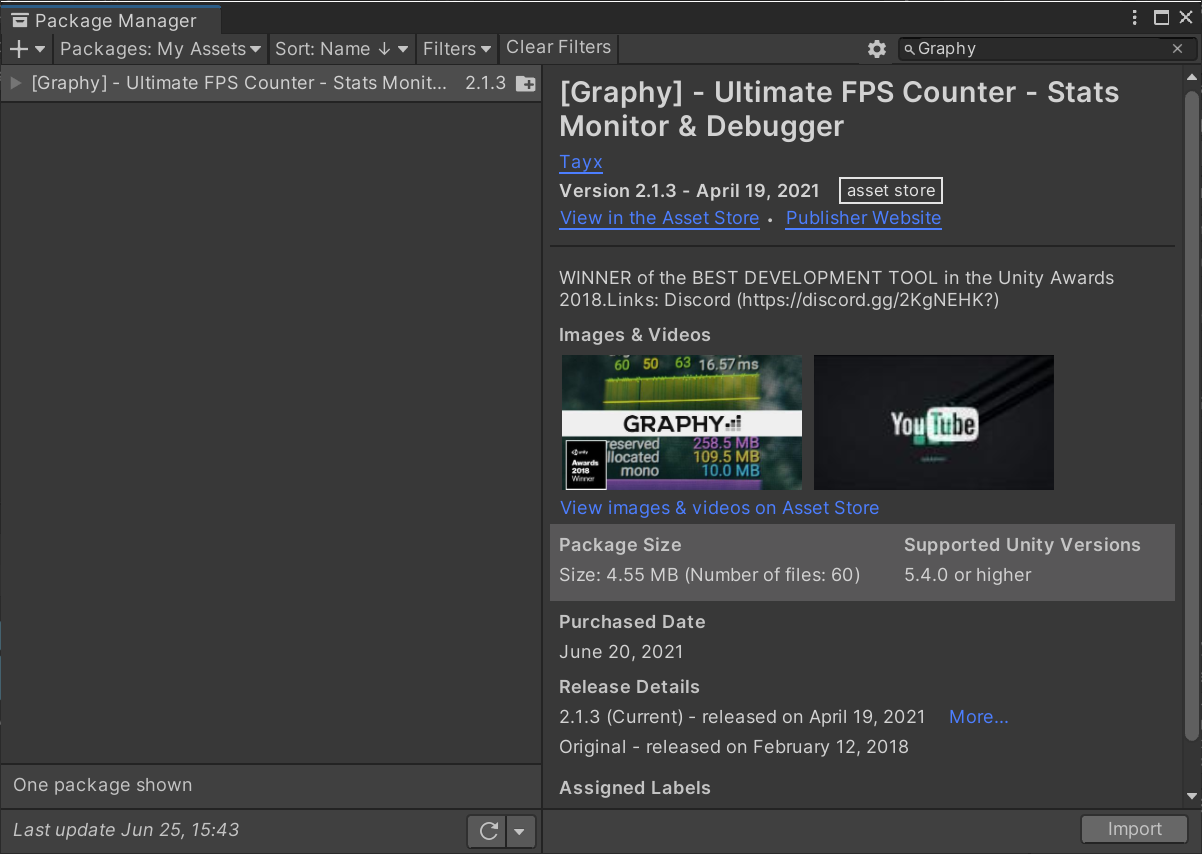Viewport: 1202px width, 854px height.
Task: Open the Tayx publisher link
Action: coord(581,162)
